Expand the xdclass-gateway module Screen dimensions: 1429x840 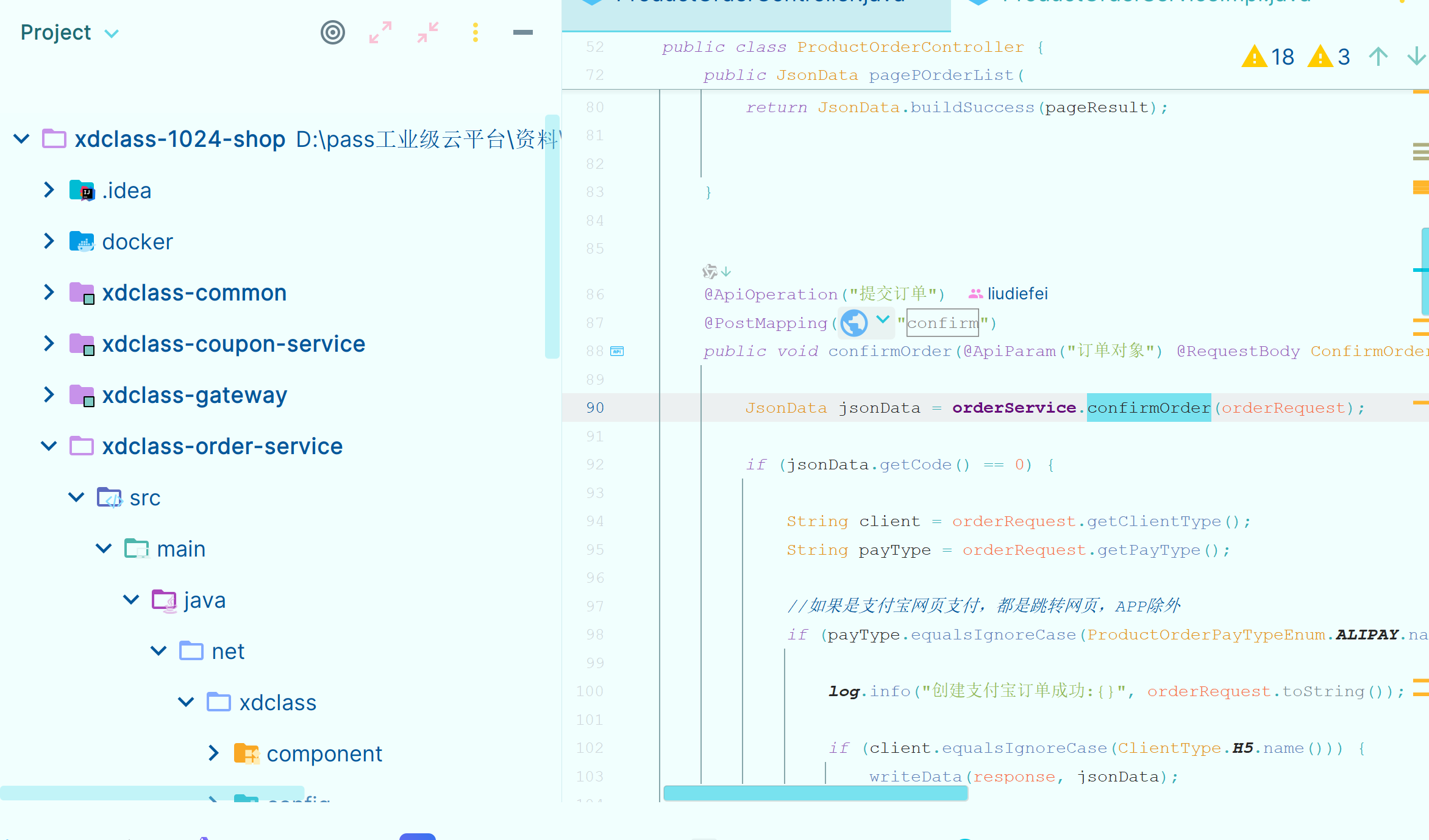[49, 395]
